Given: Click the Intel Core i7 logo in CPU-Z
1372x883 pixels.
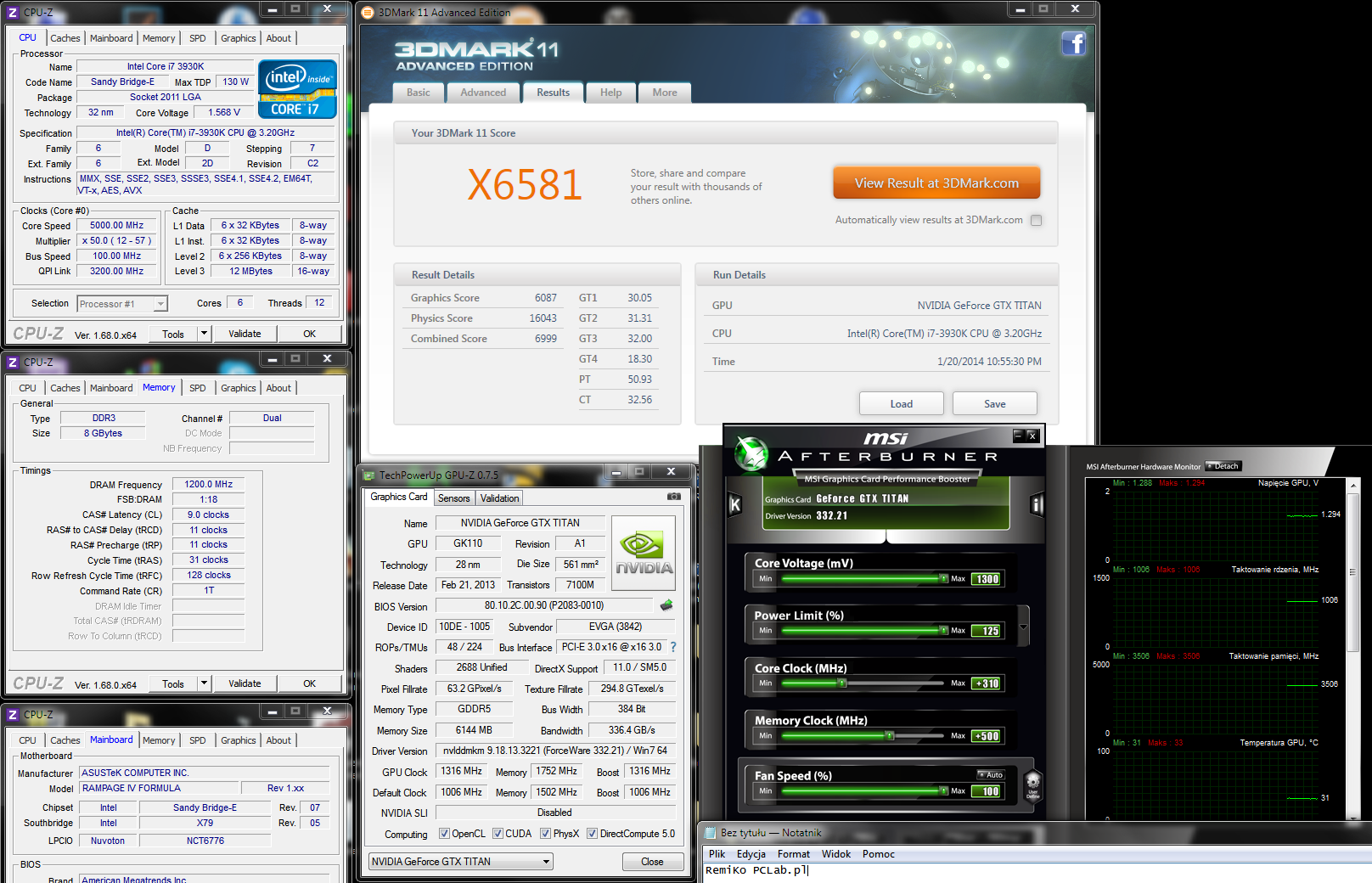Looking at the screenshot, I should click(297, 88).
